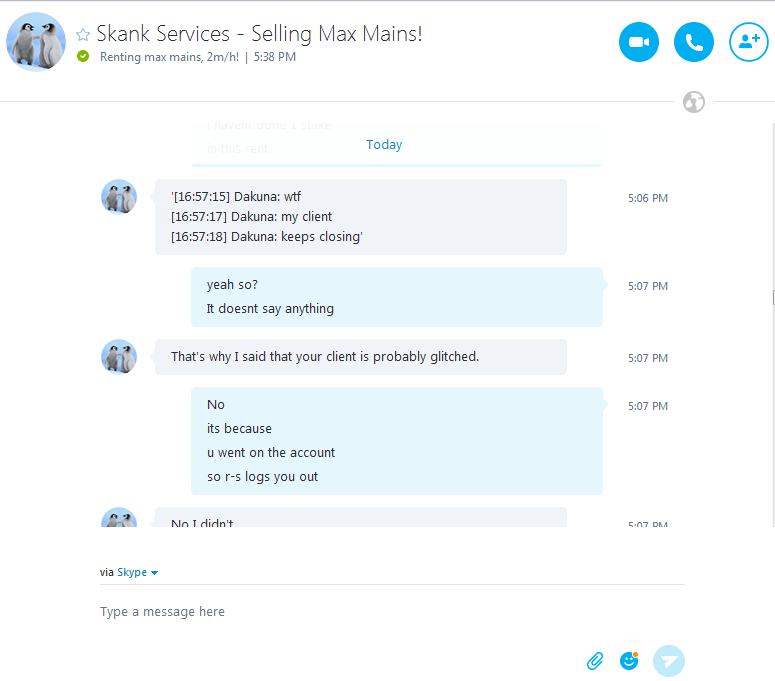Click the send message button
The width and height of the screenshot is (775, 681).
[x=669, y=661]
